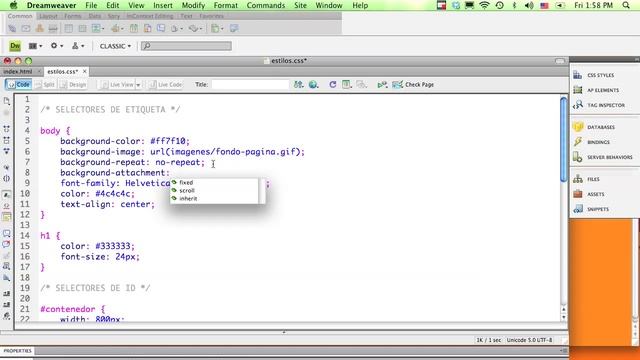Toggle Line Numbers in coding toolbar

7,195
